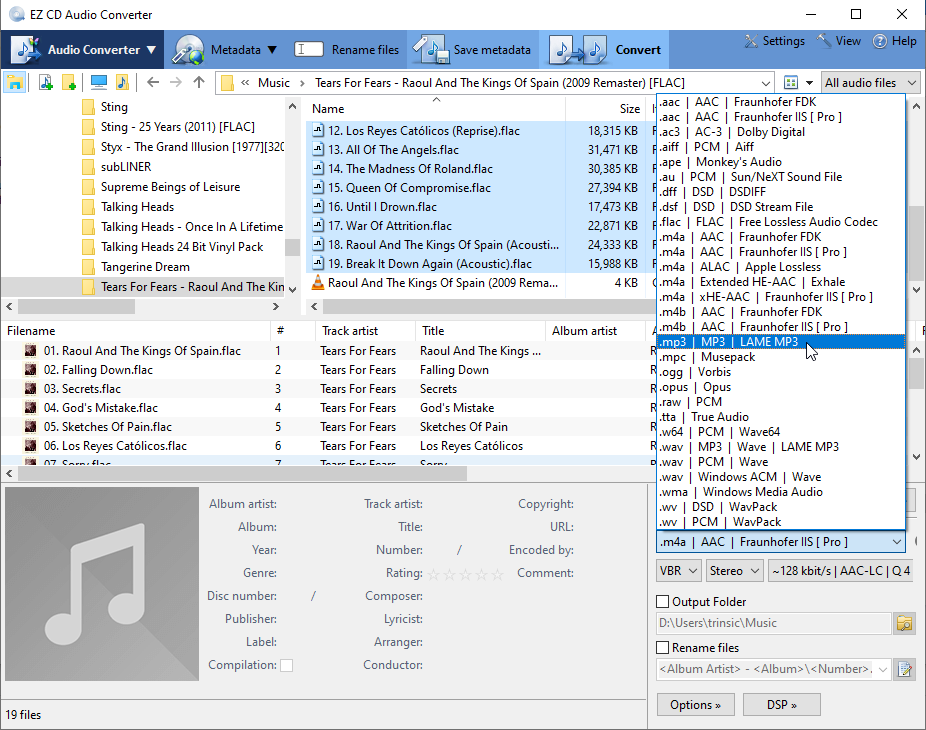Click the edit filename template icon

coord(904,669)
